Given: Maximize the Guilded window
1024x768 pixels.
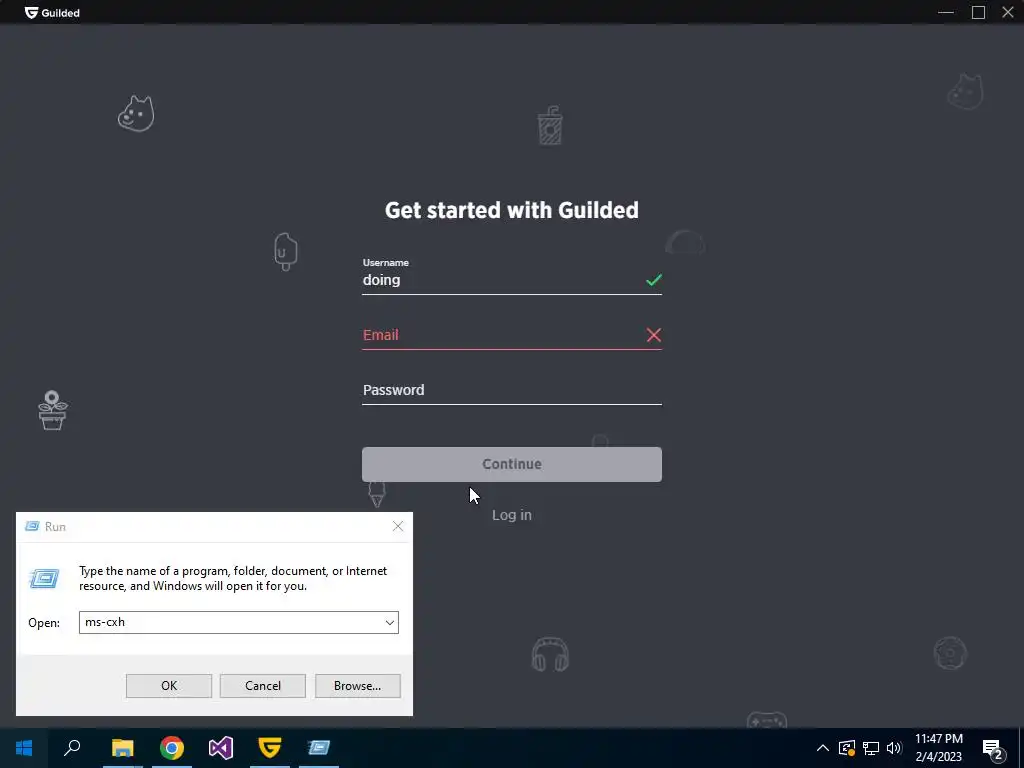Looking at the screenshot, I should pos(978,12).
